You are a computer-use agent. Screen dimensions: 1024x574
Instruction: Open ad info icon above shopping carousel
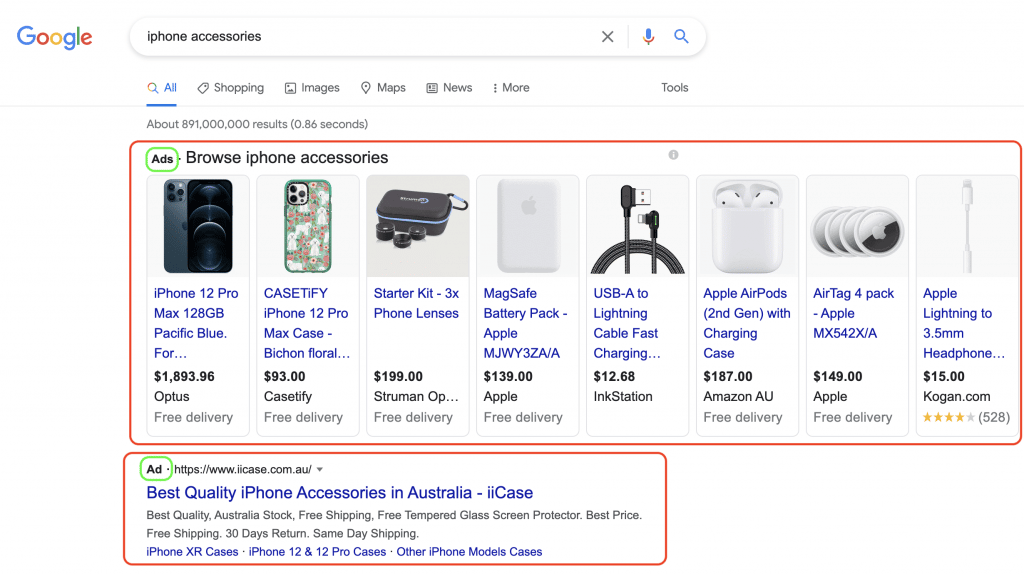(x=673, y=155)
